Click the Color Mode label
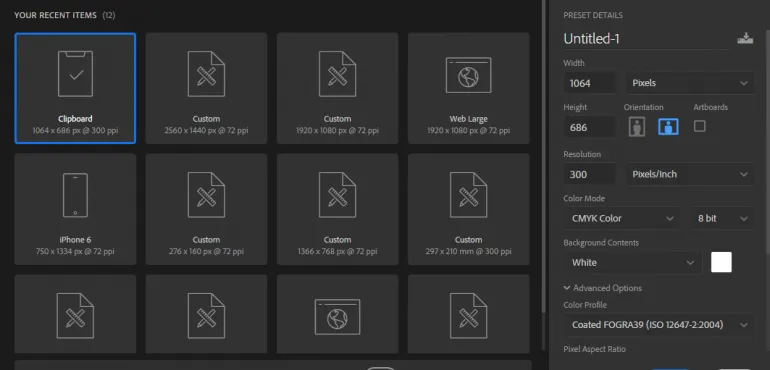 click(x=584, y=199)
